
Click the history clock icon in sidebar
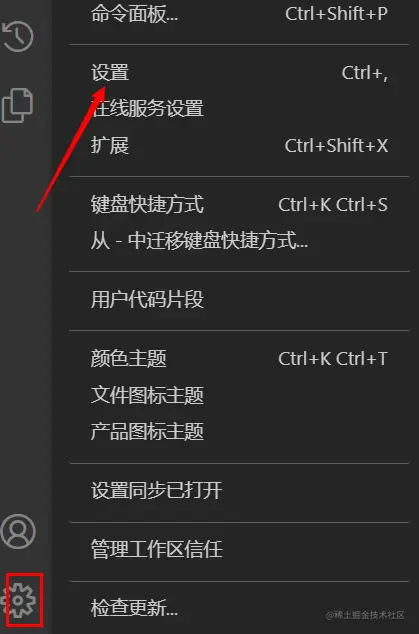coord(17,36)
